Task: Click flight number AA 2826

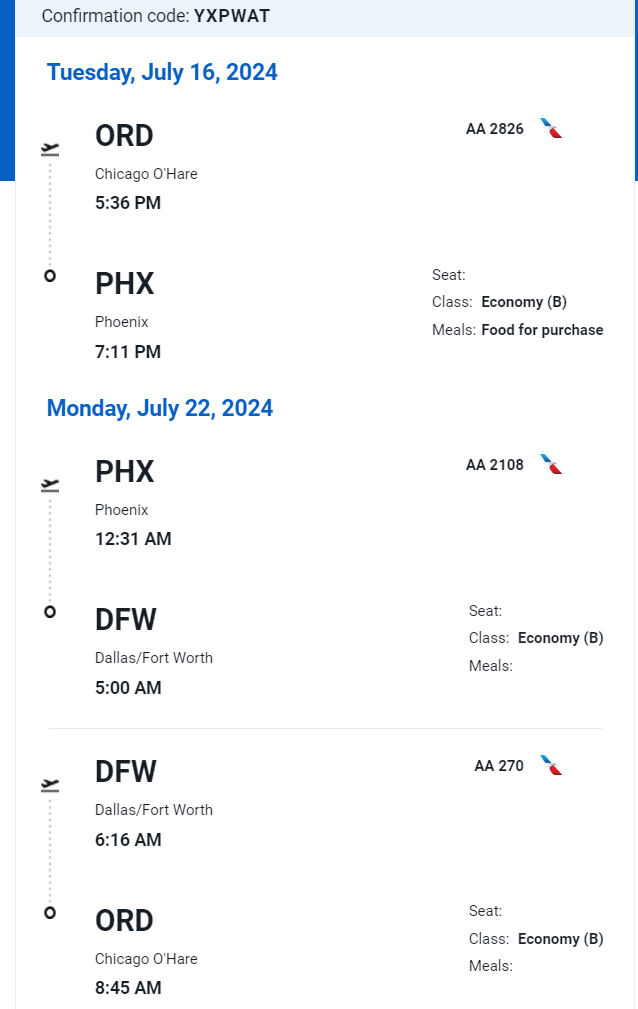Action: [x=494, y=129]
